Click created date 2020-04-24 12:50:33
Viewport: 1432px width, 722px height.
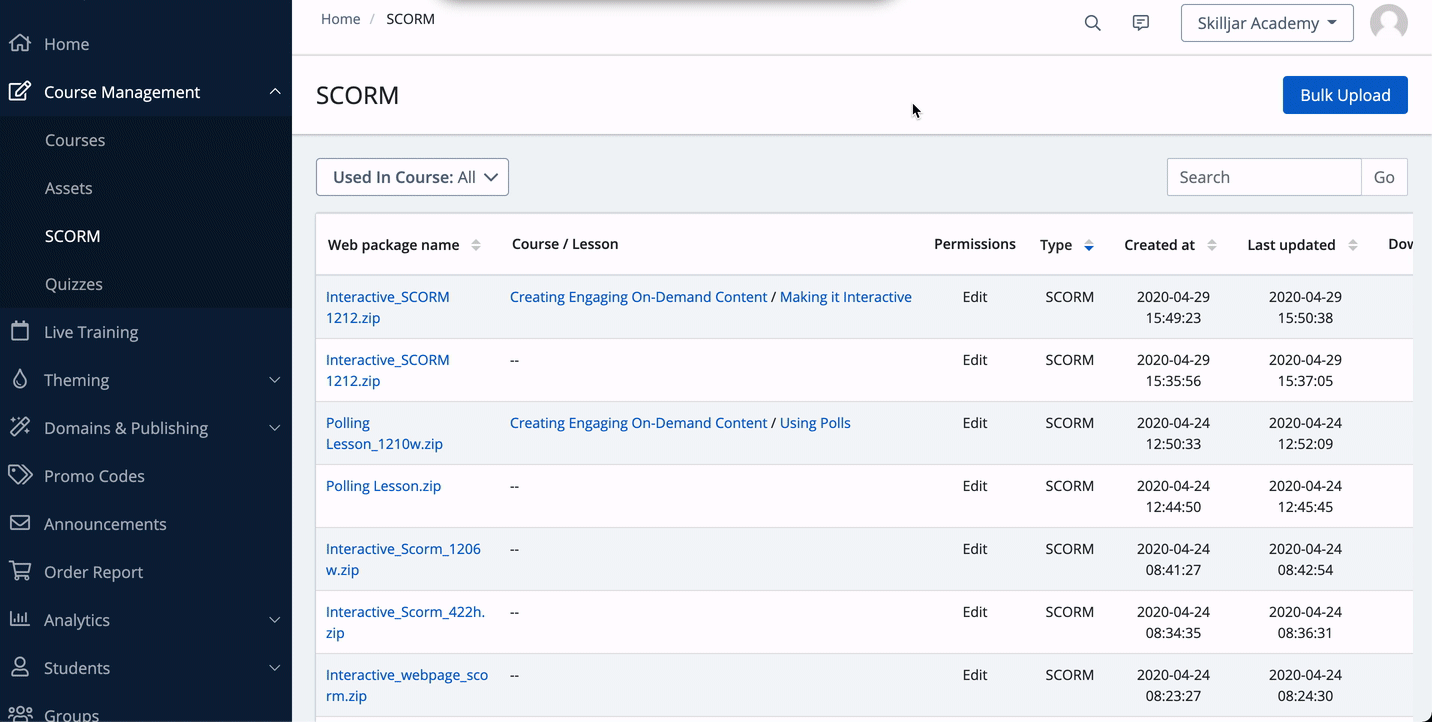coord(1173,433)
